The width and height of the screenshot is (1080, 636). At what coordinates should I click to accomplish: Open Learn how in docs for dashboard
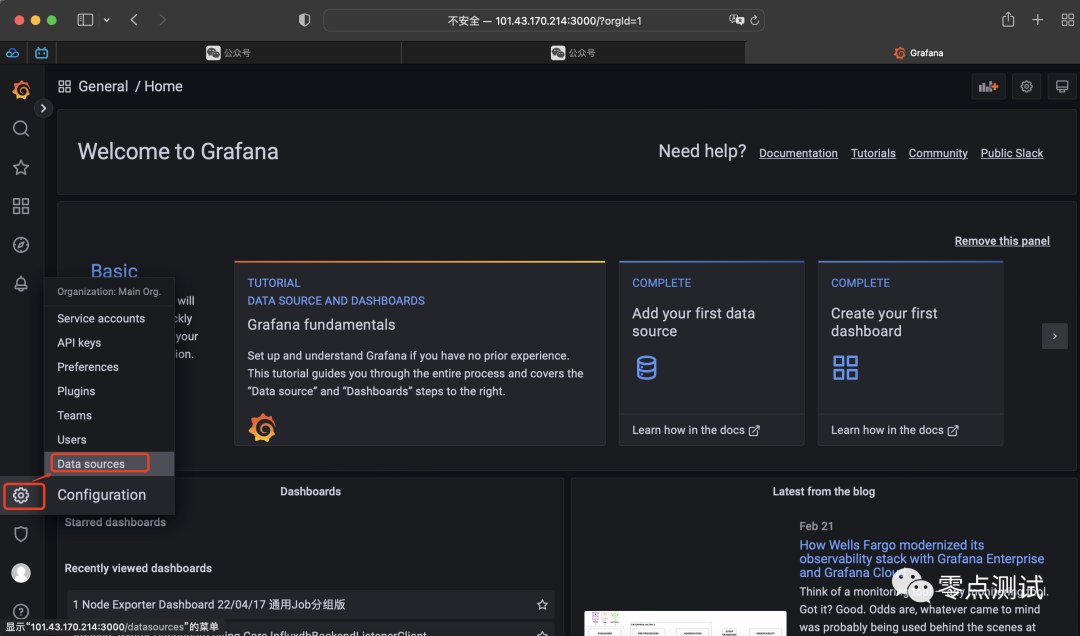(894, 430)
